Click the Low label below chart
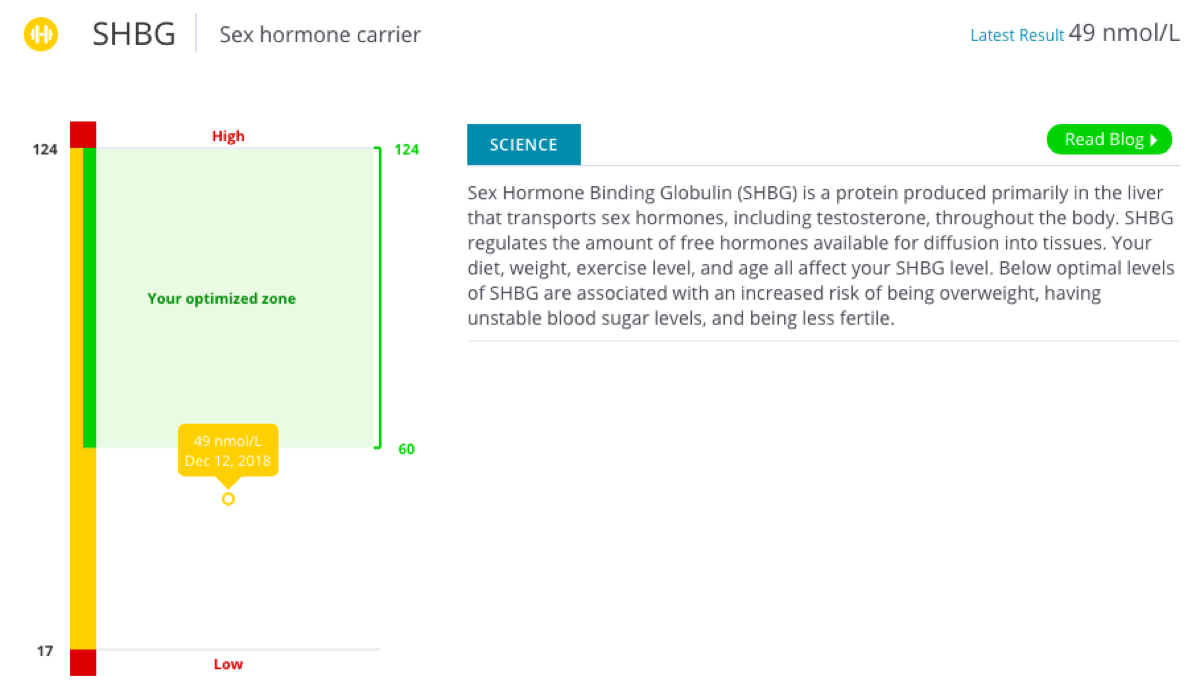1200x697 pixels. pos(228,664)
